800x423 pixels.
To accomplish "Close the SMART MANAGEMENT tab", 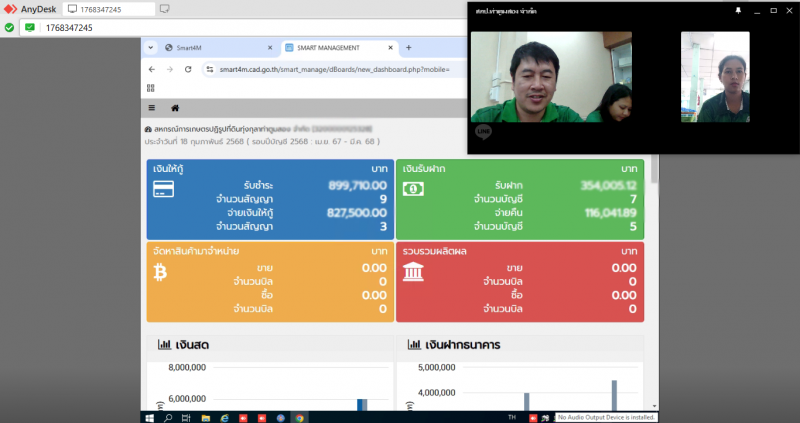I will 390,47.
